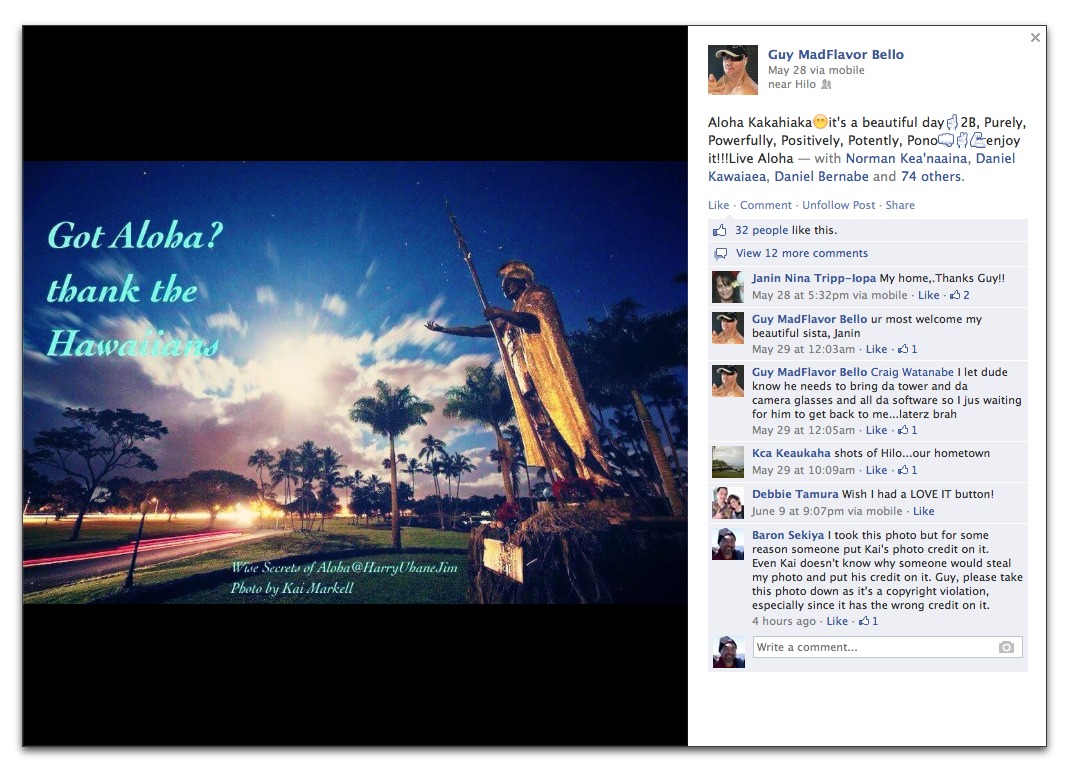The width and height of the screenshot is (1070, 771).
Task: Open Guy MadFlavor Bello's profile picture at top
Action: (732, 70)
